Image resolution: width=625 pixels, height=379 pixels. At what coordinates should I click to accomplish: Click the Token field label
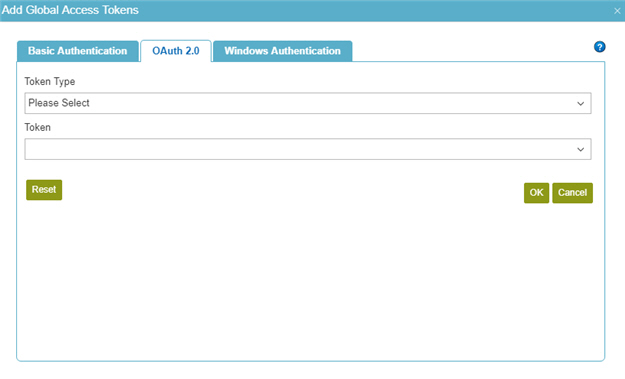coord(37,127)
